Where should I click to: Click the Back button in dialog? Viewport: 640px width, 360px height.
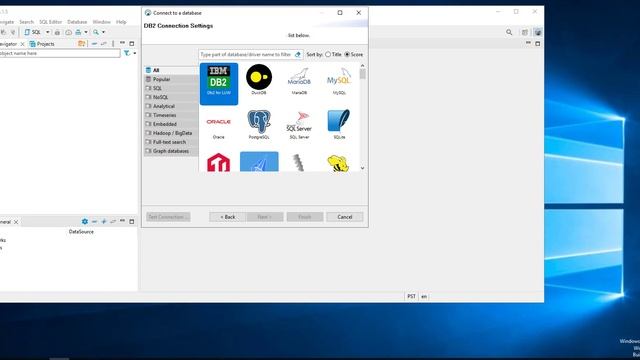tap(227, 217)
